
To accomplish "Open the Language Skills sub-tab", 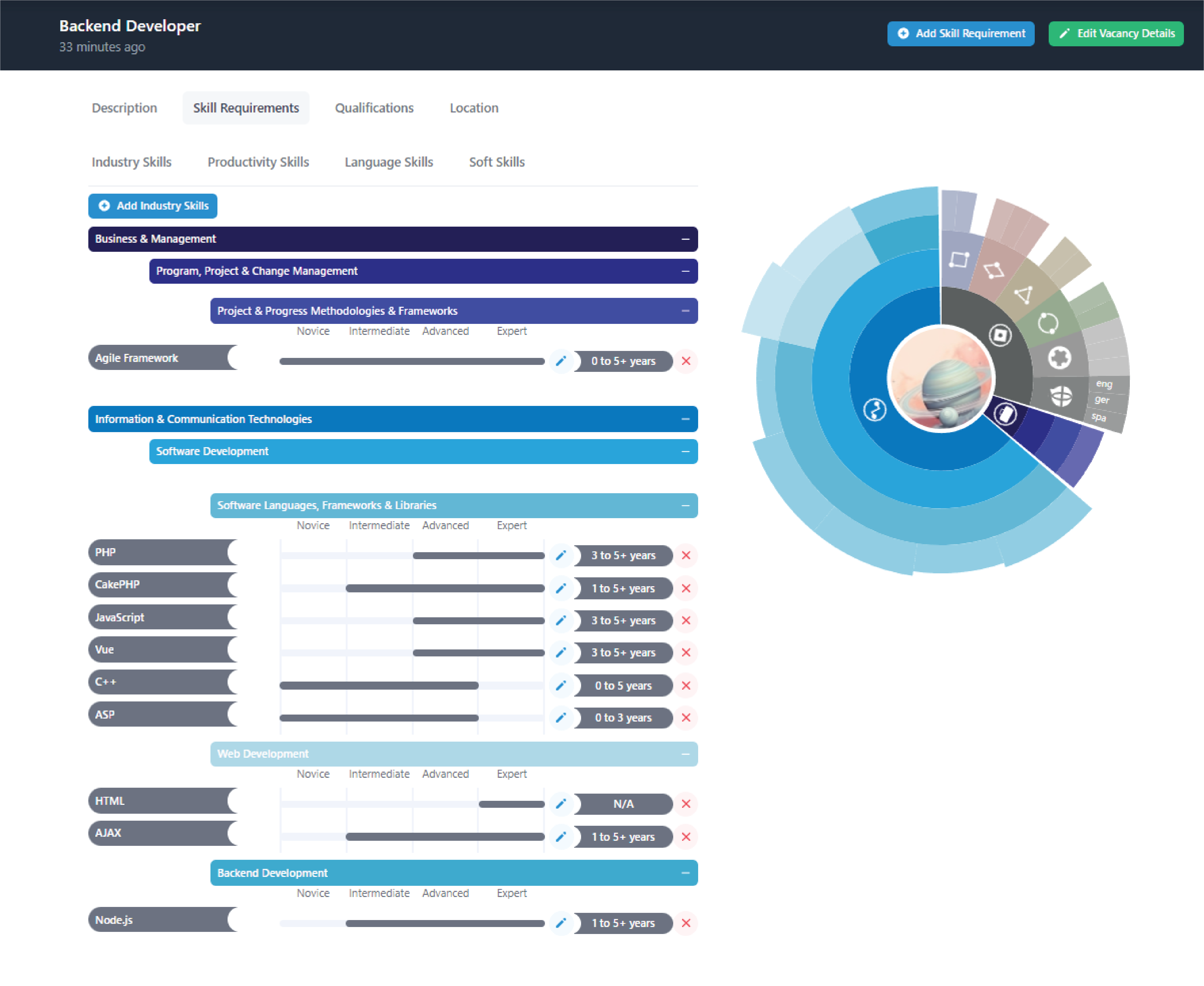I will 389,162.
